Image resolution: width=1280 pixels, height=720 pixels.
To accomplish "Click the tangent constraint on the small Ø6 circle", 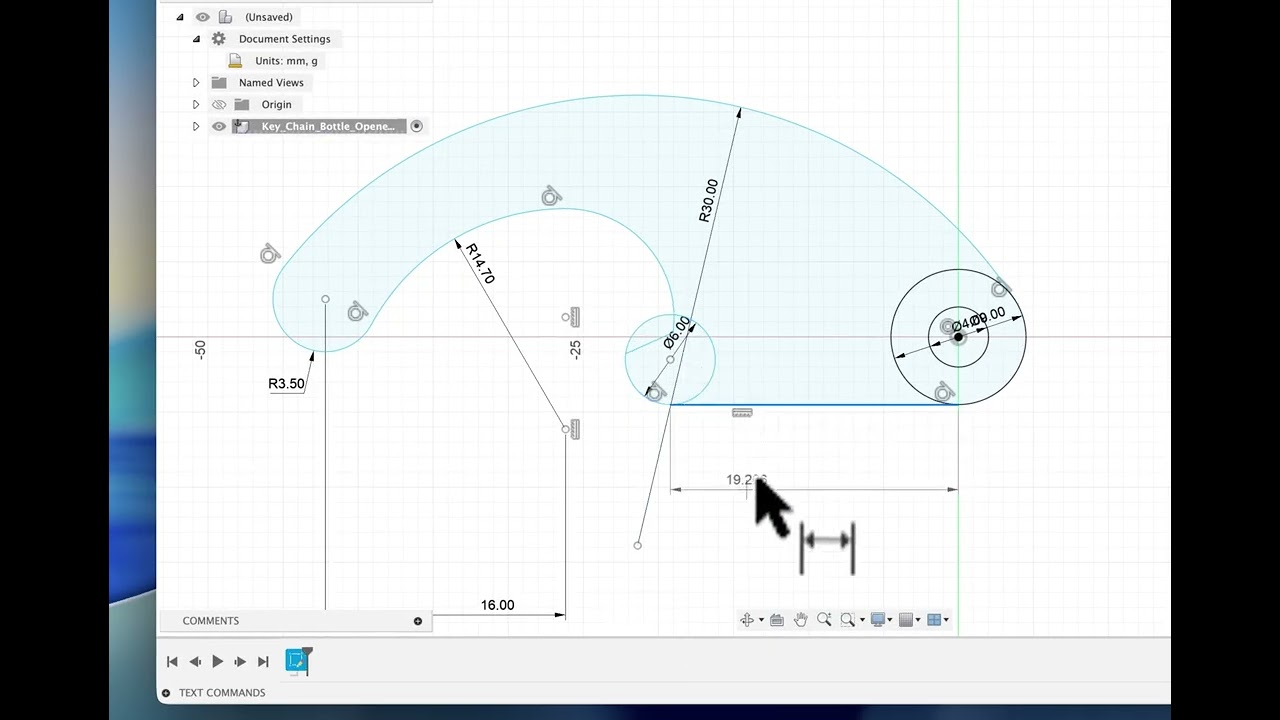I will click(x=655, y=393).
